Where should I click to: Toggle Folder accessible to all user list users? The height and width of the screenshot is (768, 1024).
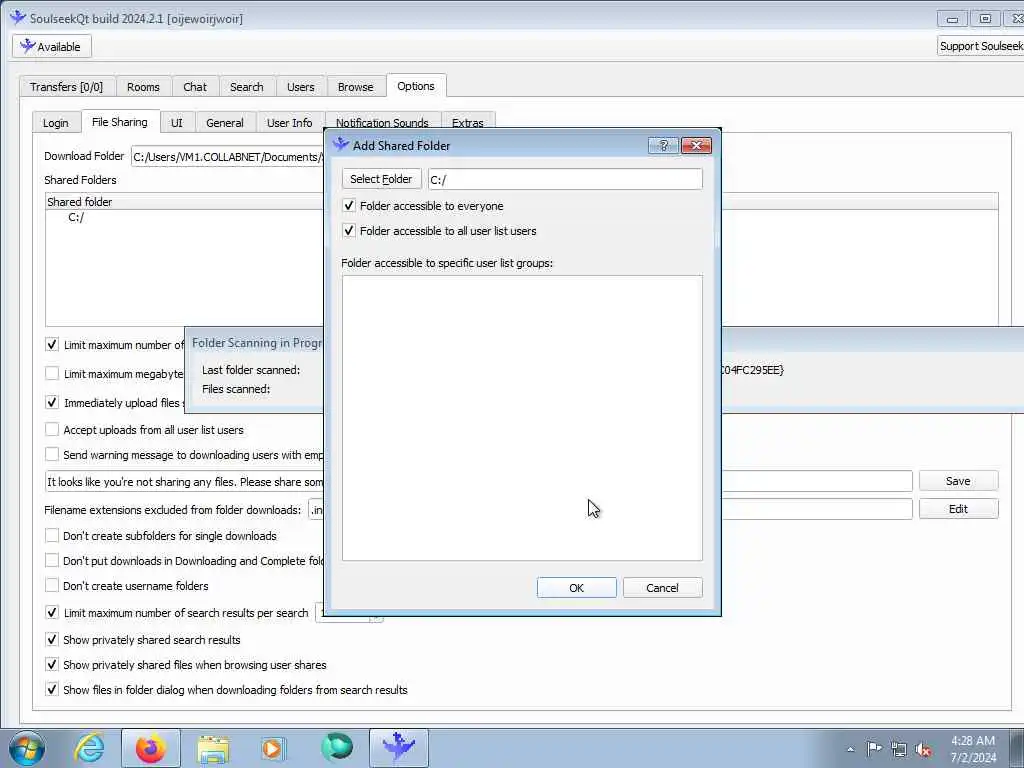point(349,231)
